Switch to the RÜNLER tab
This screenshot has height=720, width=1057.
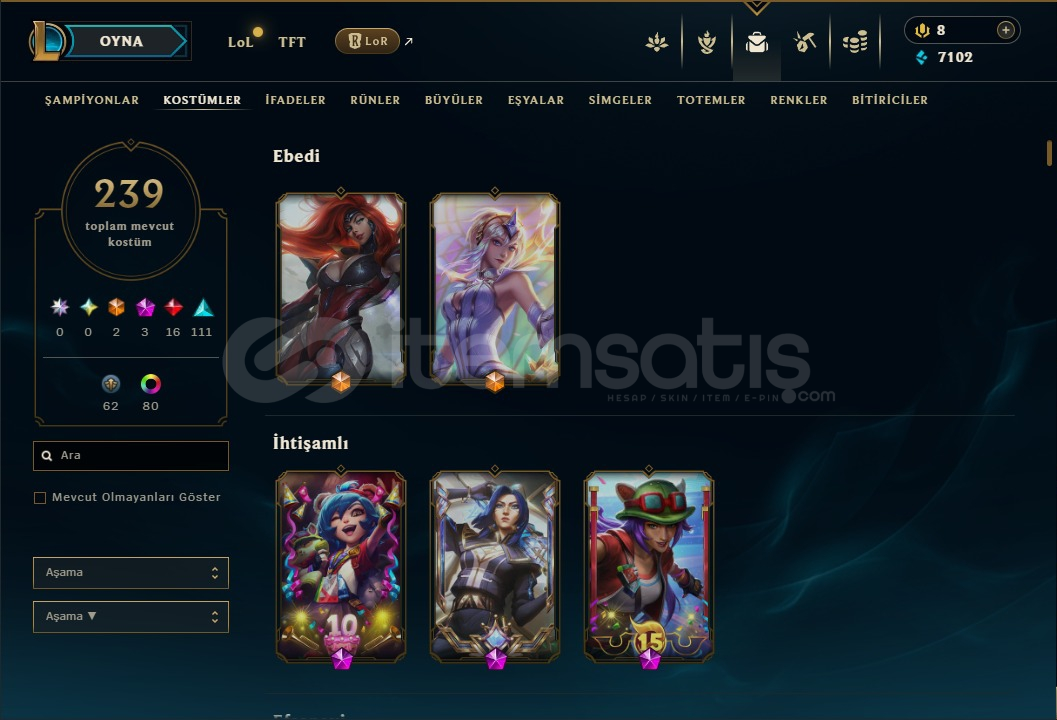coord(375,100)
